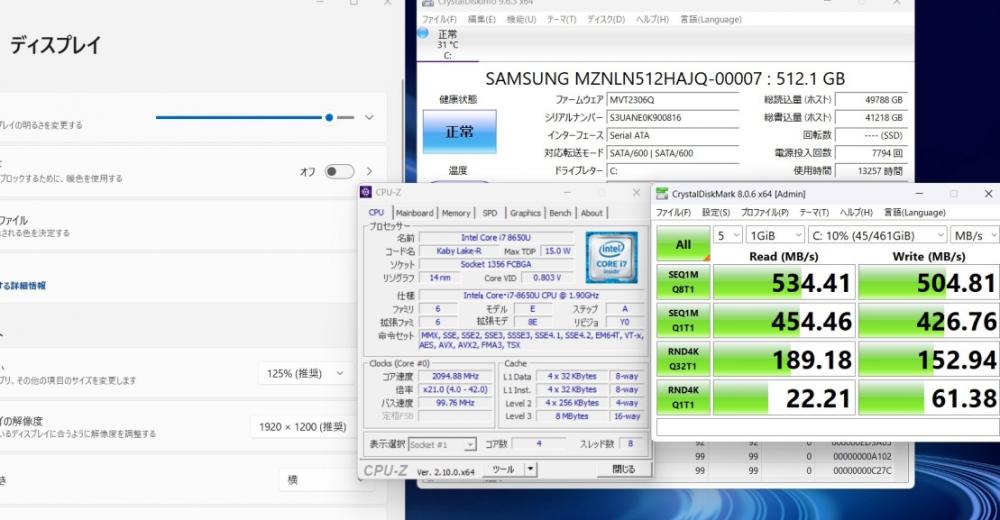1000x520 pixels.
Task: Start the SEQ1M Q1T1 test
Action: tap(683, 320)
